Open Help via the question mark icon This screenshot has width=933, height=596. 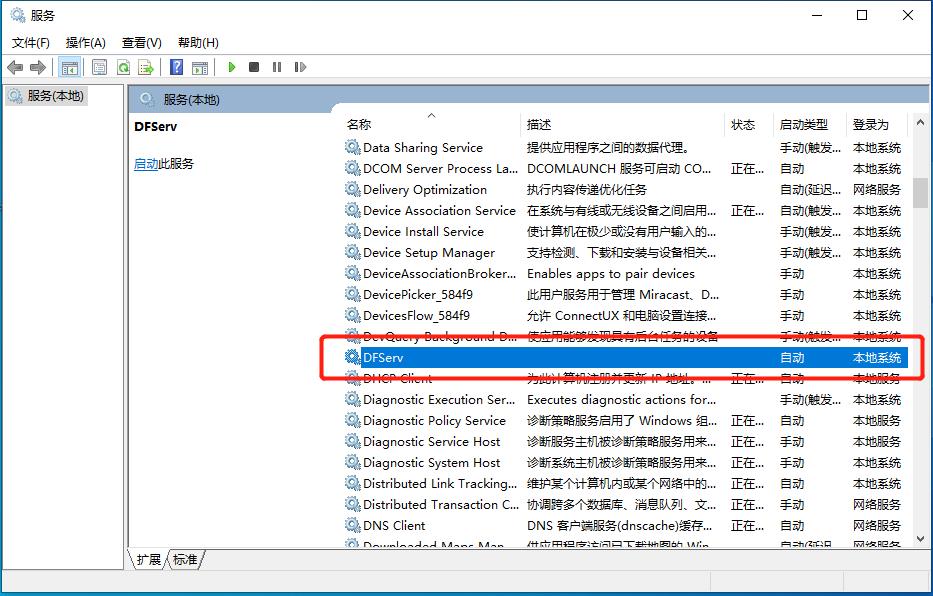[177, 67]
